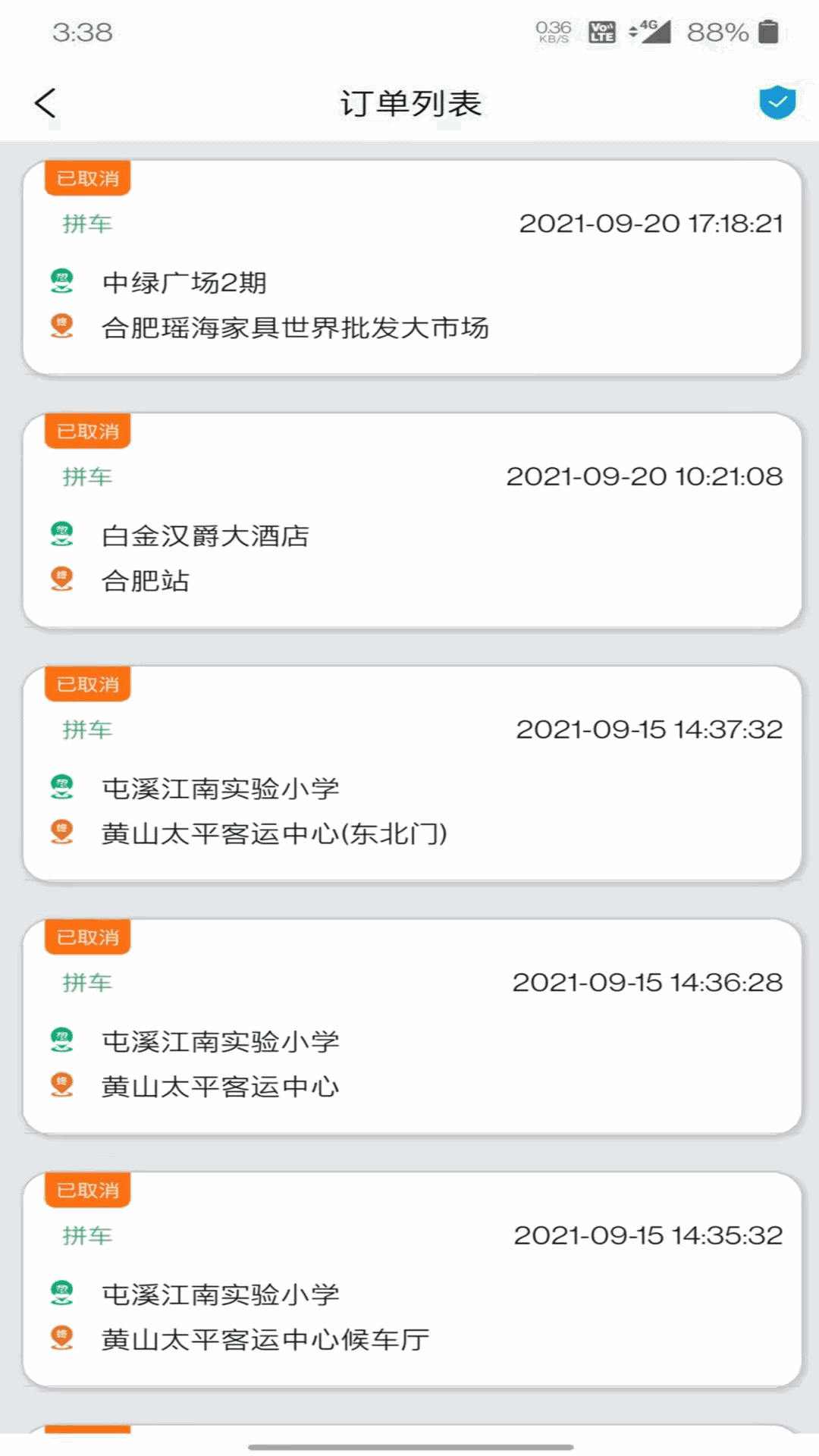Tap 已取消 tag on 中绿广场2期 order
The width and height of the screenshot is (819, 1456).
[88, 178]
